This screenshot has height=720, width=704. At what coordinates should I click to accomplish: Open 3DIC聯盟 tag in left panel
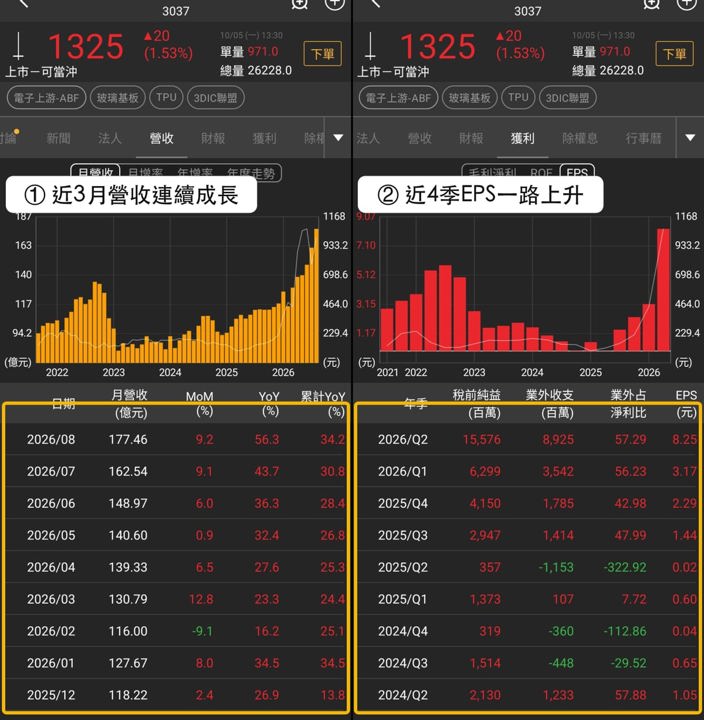pyautogui.click(x=215, y=98)
